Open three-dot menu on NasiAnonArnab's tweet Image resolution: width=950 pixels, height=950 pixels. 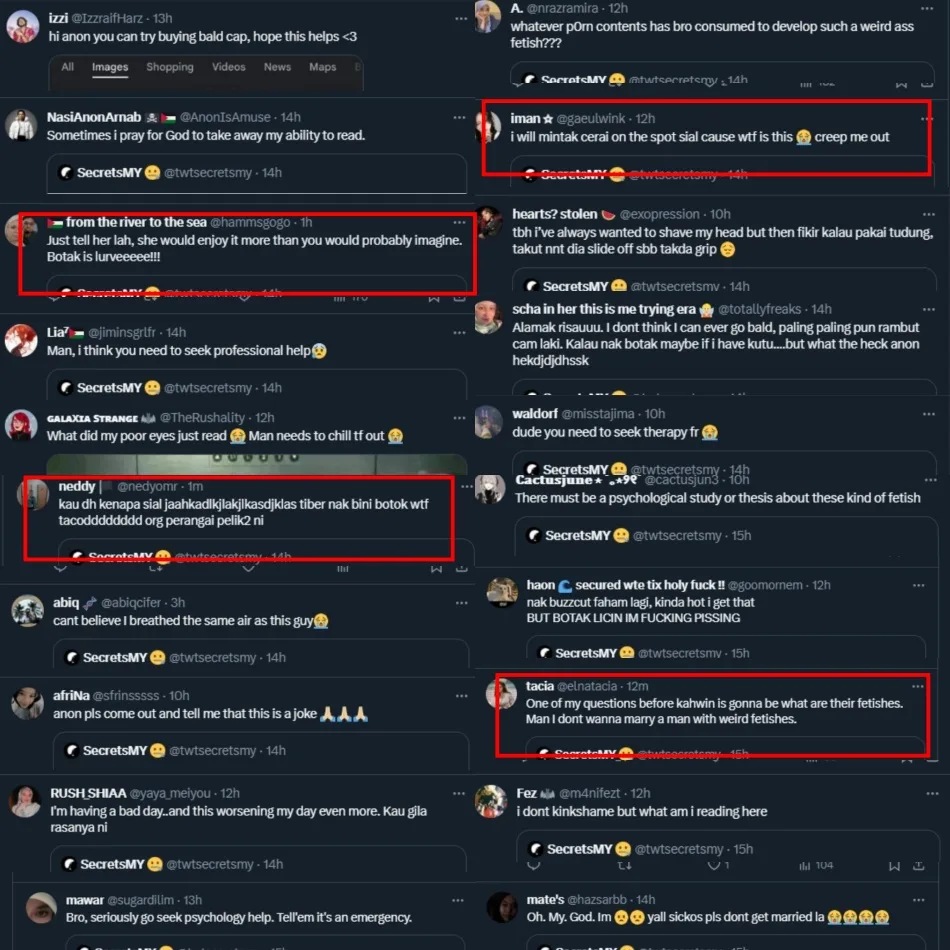pyautogui.click(x=459, y=118)
